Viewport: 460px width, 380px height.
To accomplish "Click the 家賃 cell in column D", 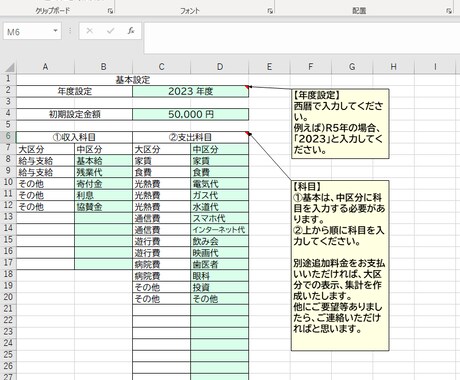I will point(220,161).
